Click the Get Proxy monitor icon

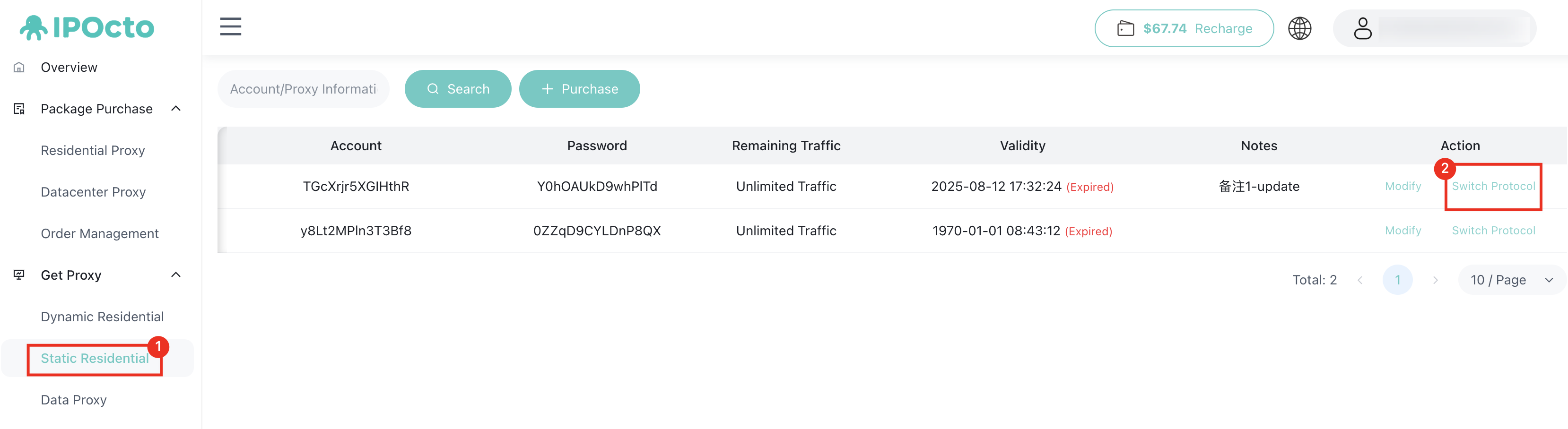pyautogui.click(x=19, y=275)
